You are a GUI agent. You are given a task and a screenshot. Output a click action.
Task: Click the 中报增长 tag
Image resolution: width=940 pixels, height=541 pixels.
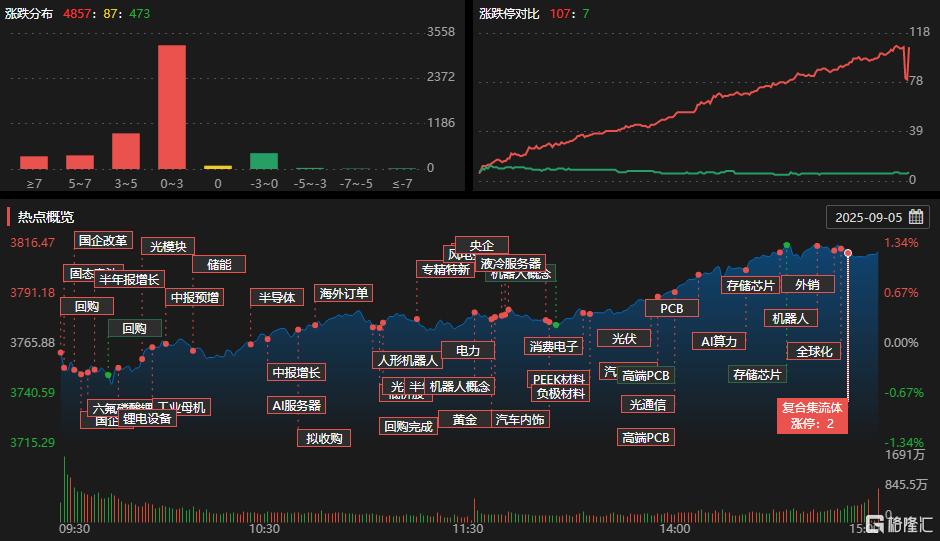(296, 372)
